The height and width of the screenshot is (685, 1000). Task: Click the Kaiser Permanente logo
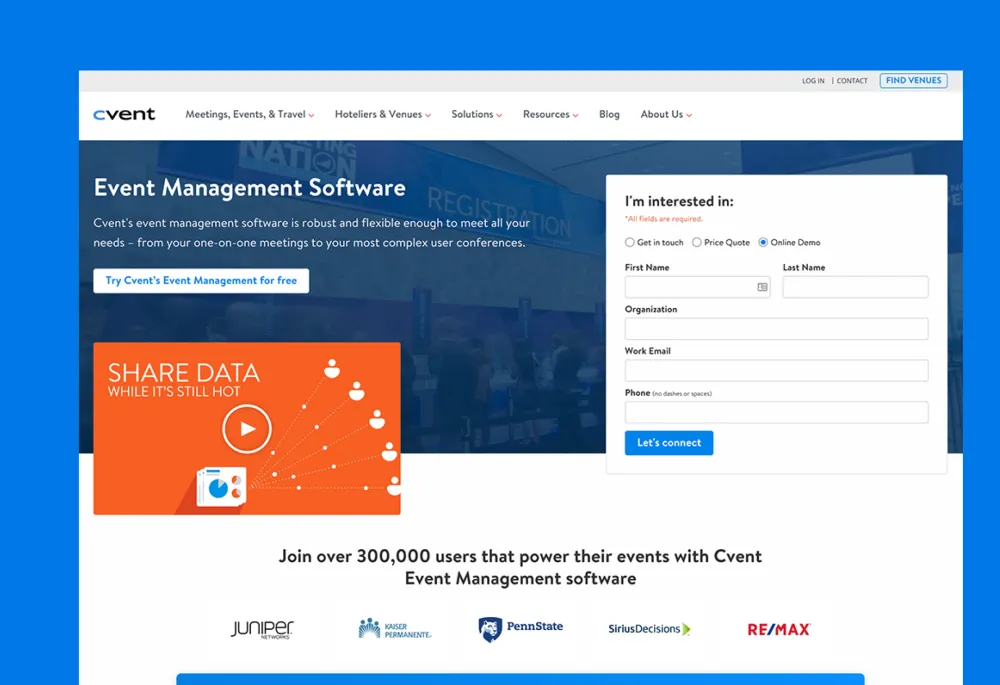(x=395, y=629)
